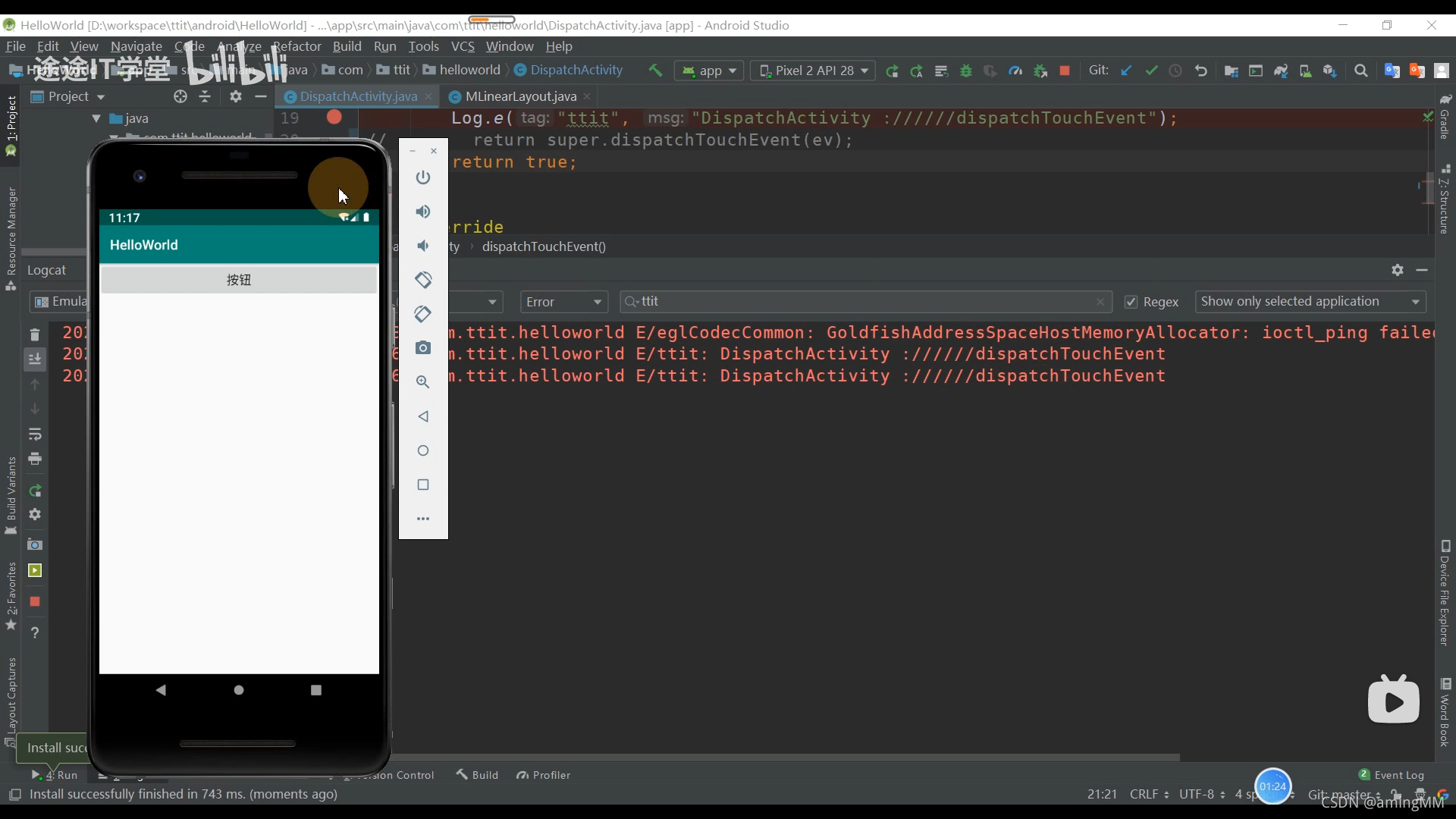This screenshot has height=819, width=1456.
Task: Click the Debug app bug icon
Action: click(966, 71)
